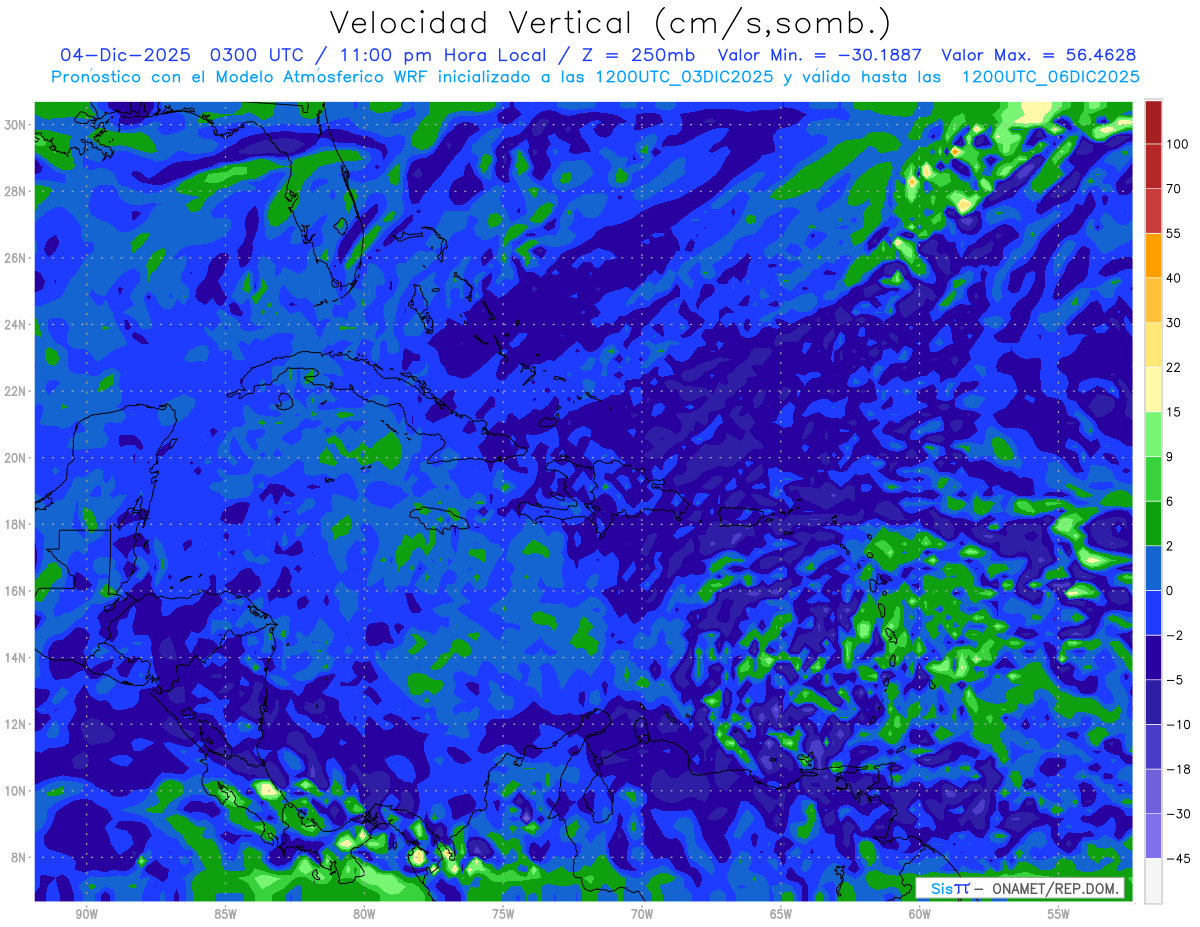The height and width of the screenshot is (927, 1200).
Task: Click the colorbar label '15'
Action: click(1174, 411)
